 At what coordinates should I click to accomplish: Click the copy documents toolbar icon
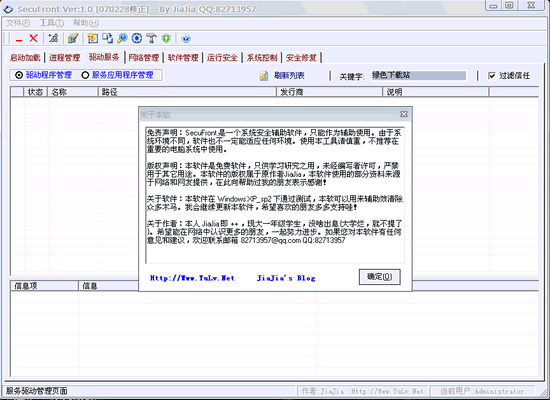(107, 38)
